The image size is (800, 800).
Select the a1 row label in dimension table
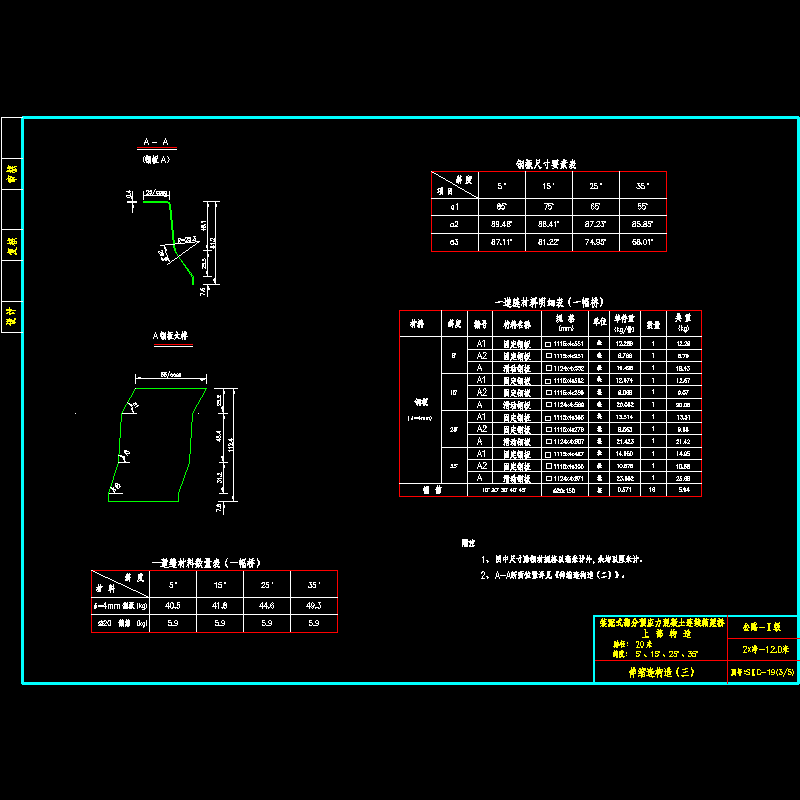452,206
